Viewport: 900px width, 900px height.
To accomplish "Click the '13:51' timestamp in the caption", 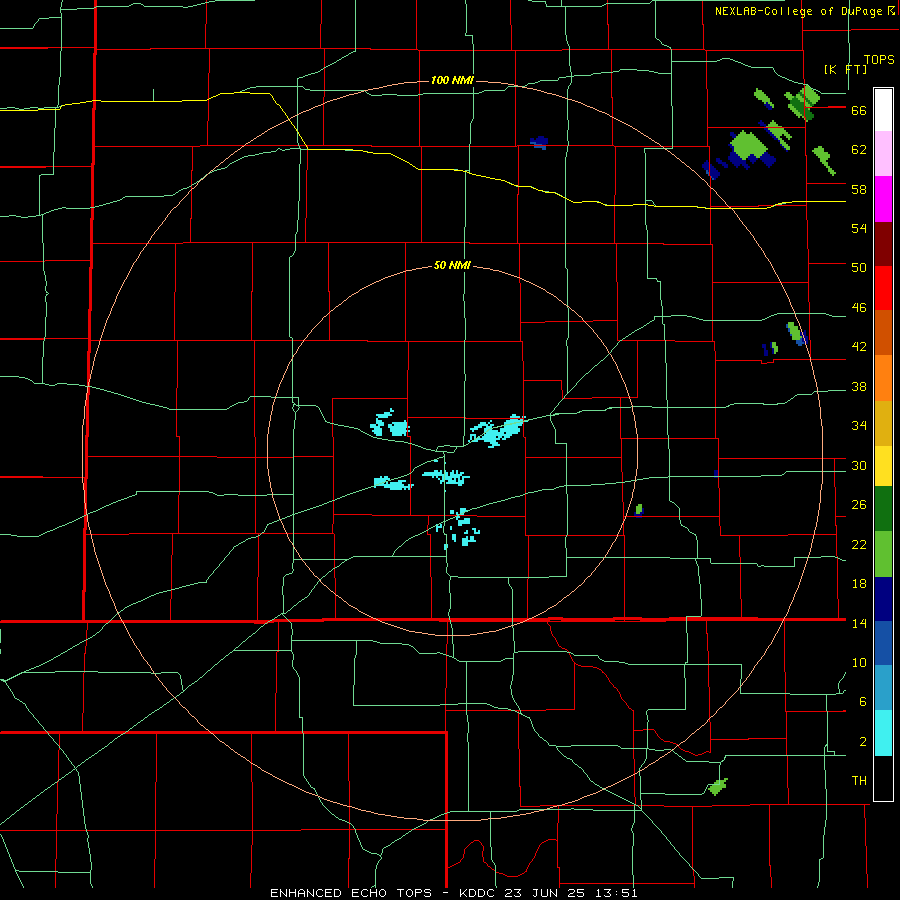I will (x=616, y=893).
